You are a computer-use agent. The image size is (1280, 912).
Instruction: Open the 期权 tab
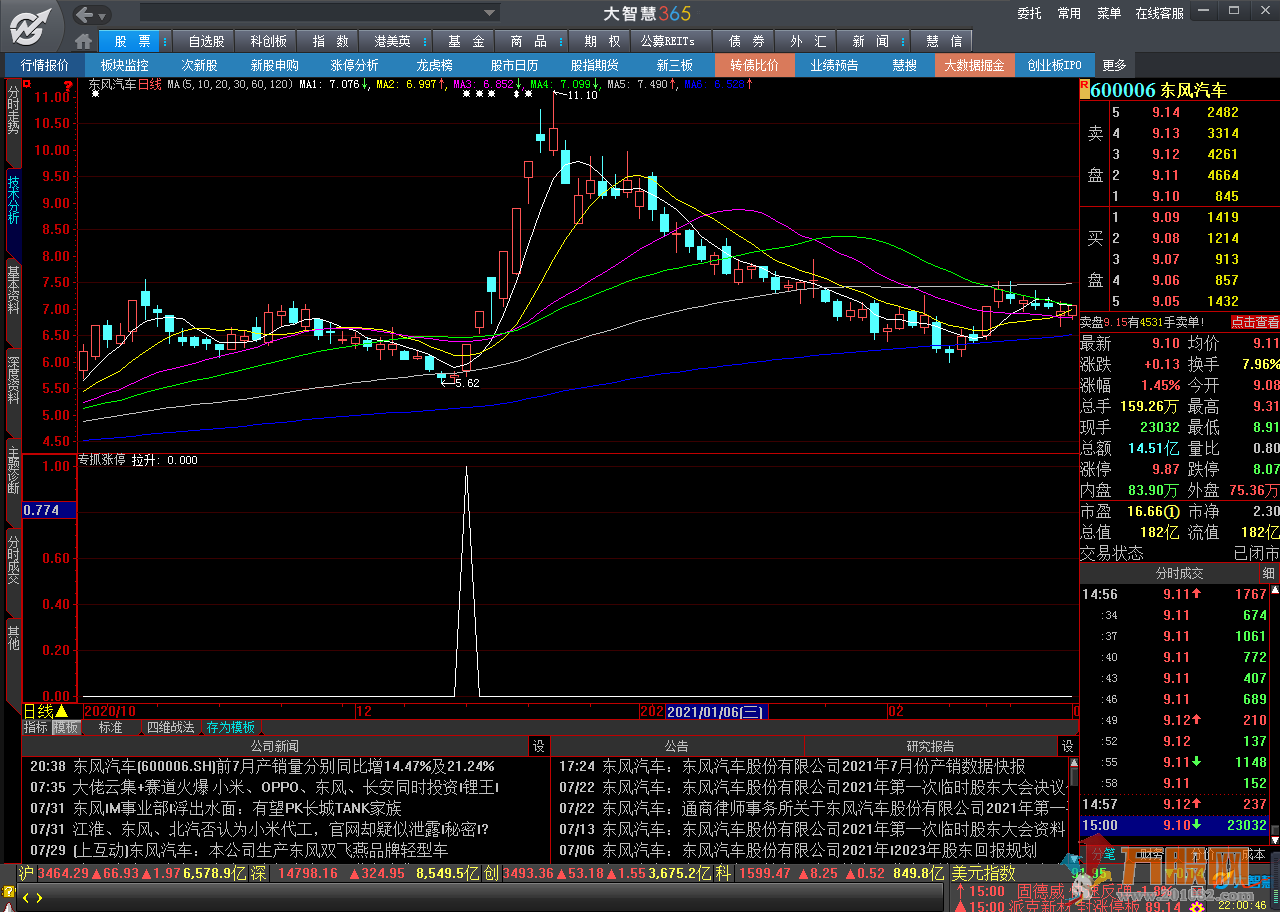tap(602, 41)
